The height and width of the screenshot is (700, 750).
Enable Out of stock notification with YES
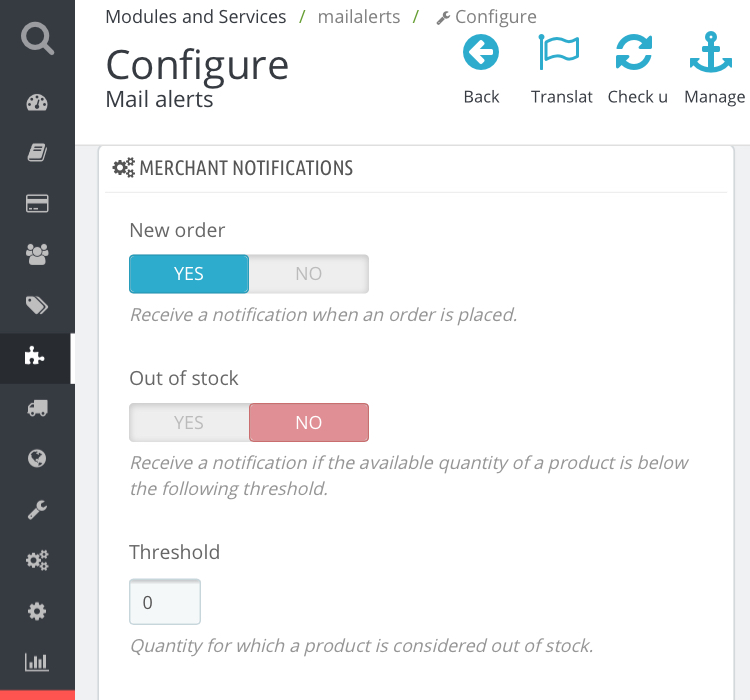pyautogui.click(x=189, y=423)
